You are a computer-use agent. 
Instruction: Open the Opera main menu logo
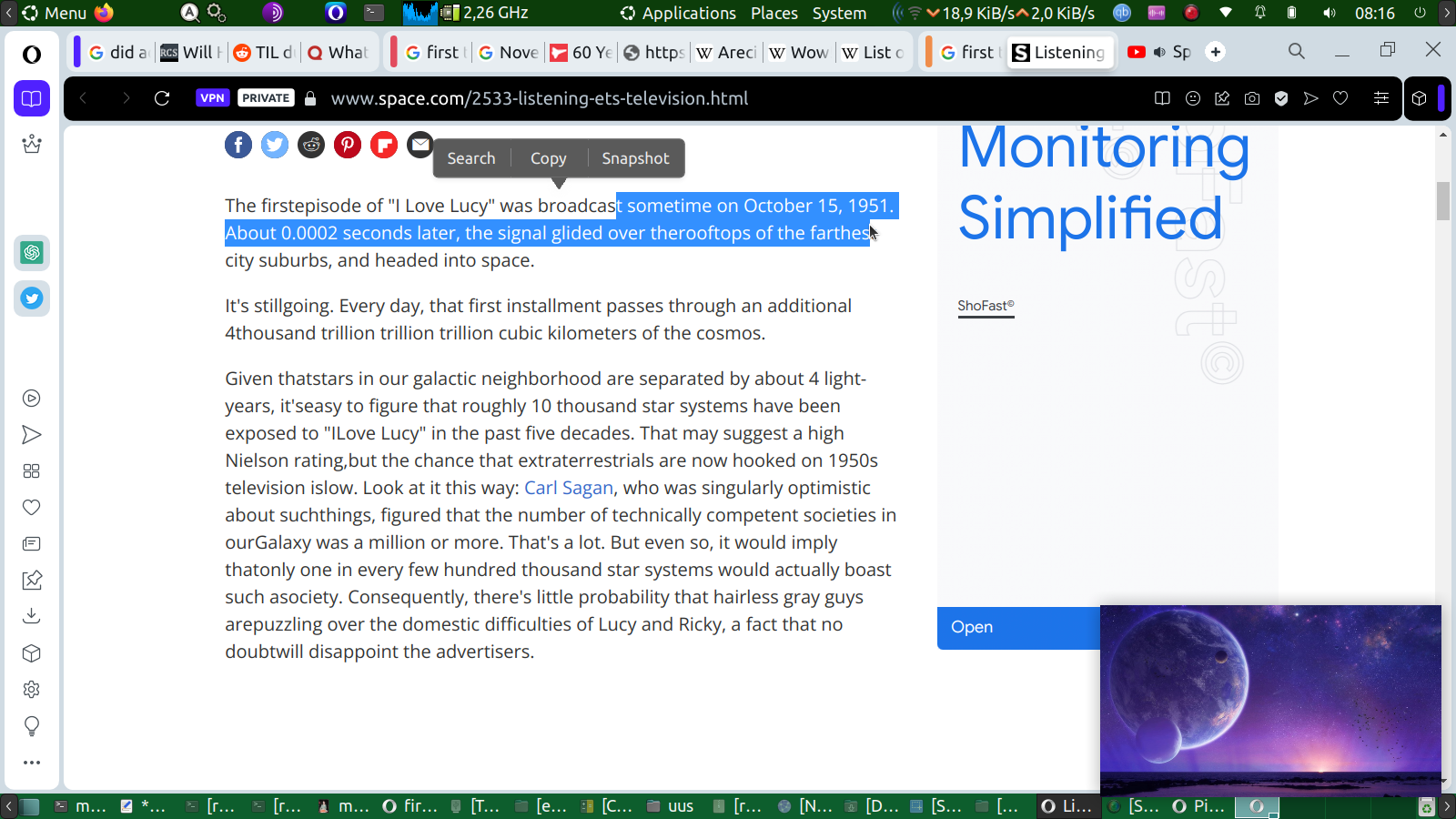[x=32, y=55]
